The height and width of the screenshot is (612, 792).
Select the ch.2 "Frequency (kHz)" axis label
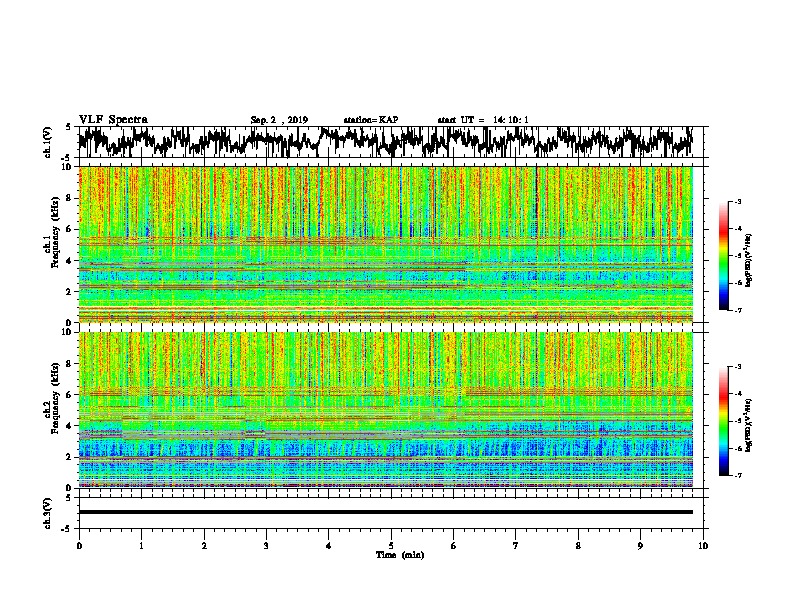[55, 397]
